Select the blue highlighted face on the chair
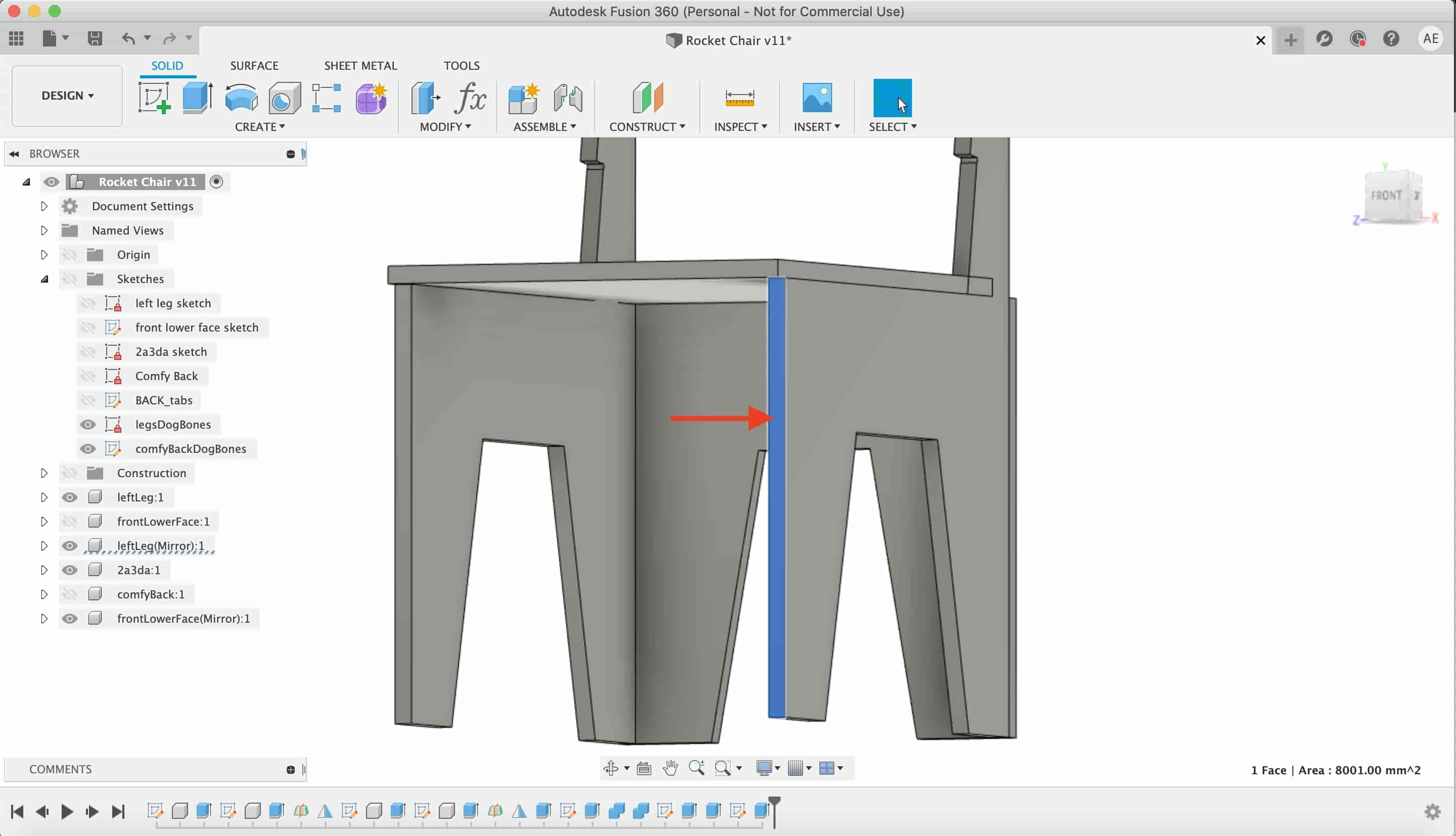 click(x=776, y=497)
